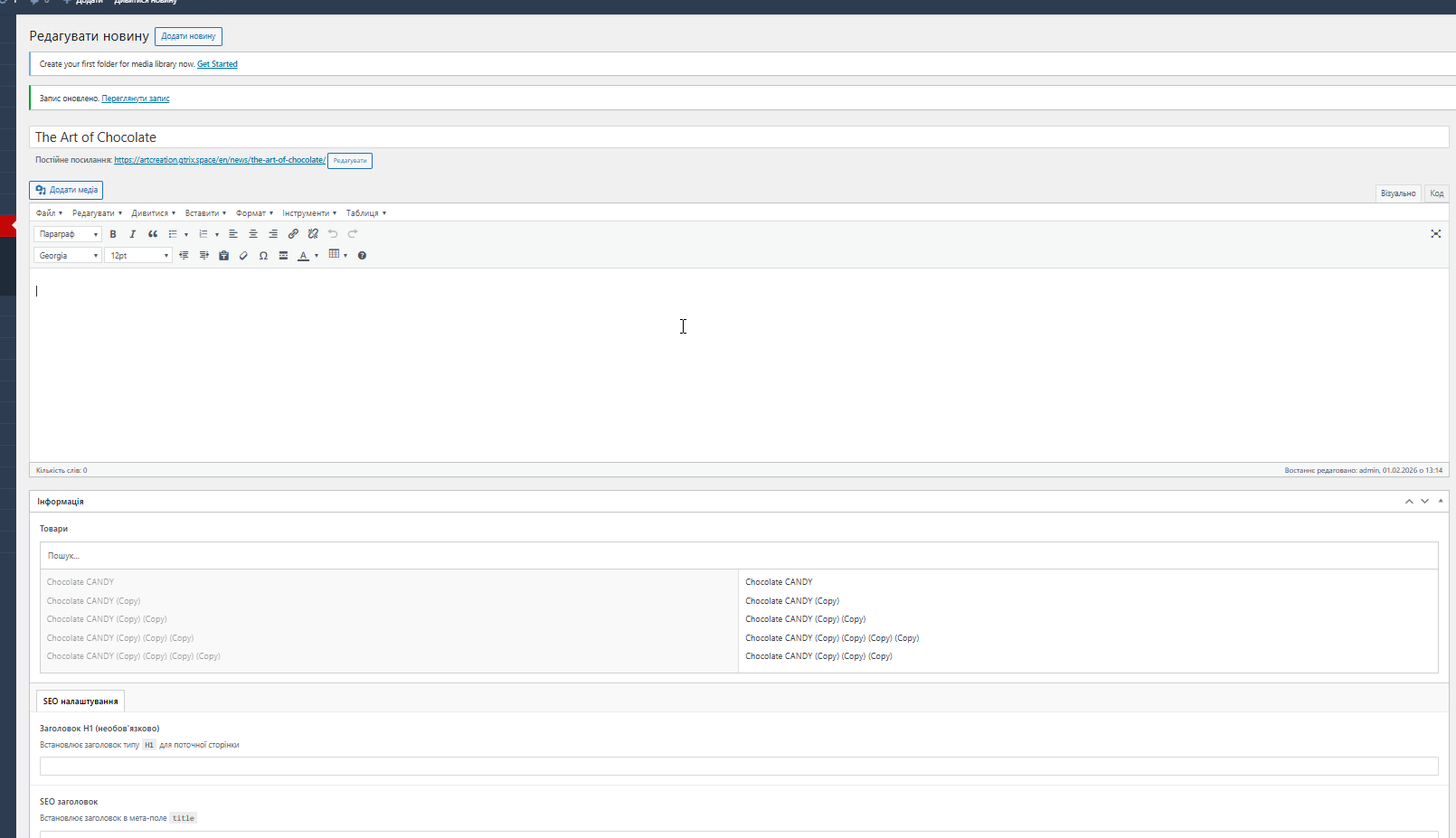1456x838 pixels.
Task: Open the 12pt font size dropdown
Action: coord(138,256)
